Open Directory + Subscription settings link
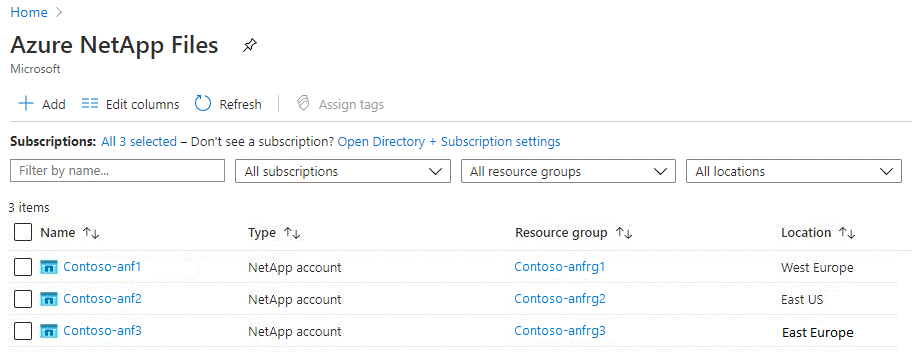Viewport: 921px width, 361px height. 449,141
